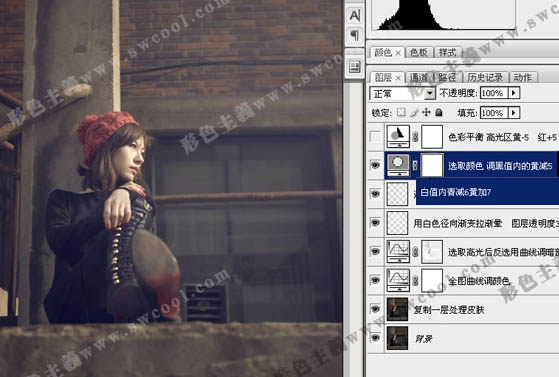Select layer mask on 选取高光后反选 layer

pos(432,252)
